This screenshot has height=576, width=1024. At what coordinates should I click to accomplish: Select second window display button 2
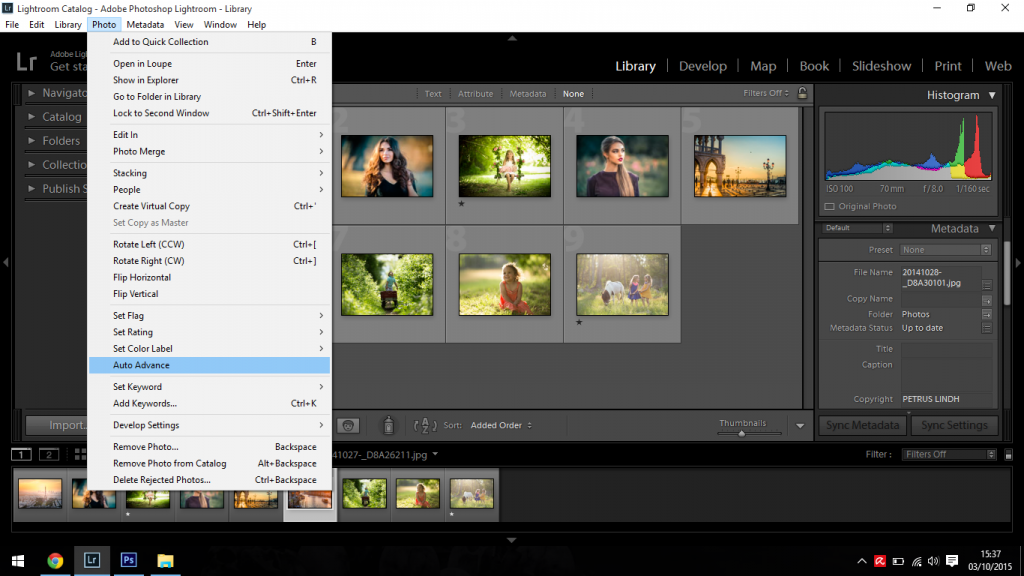tap(49, 454)
